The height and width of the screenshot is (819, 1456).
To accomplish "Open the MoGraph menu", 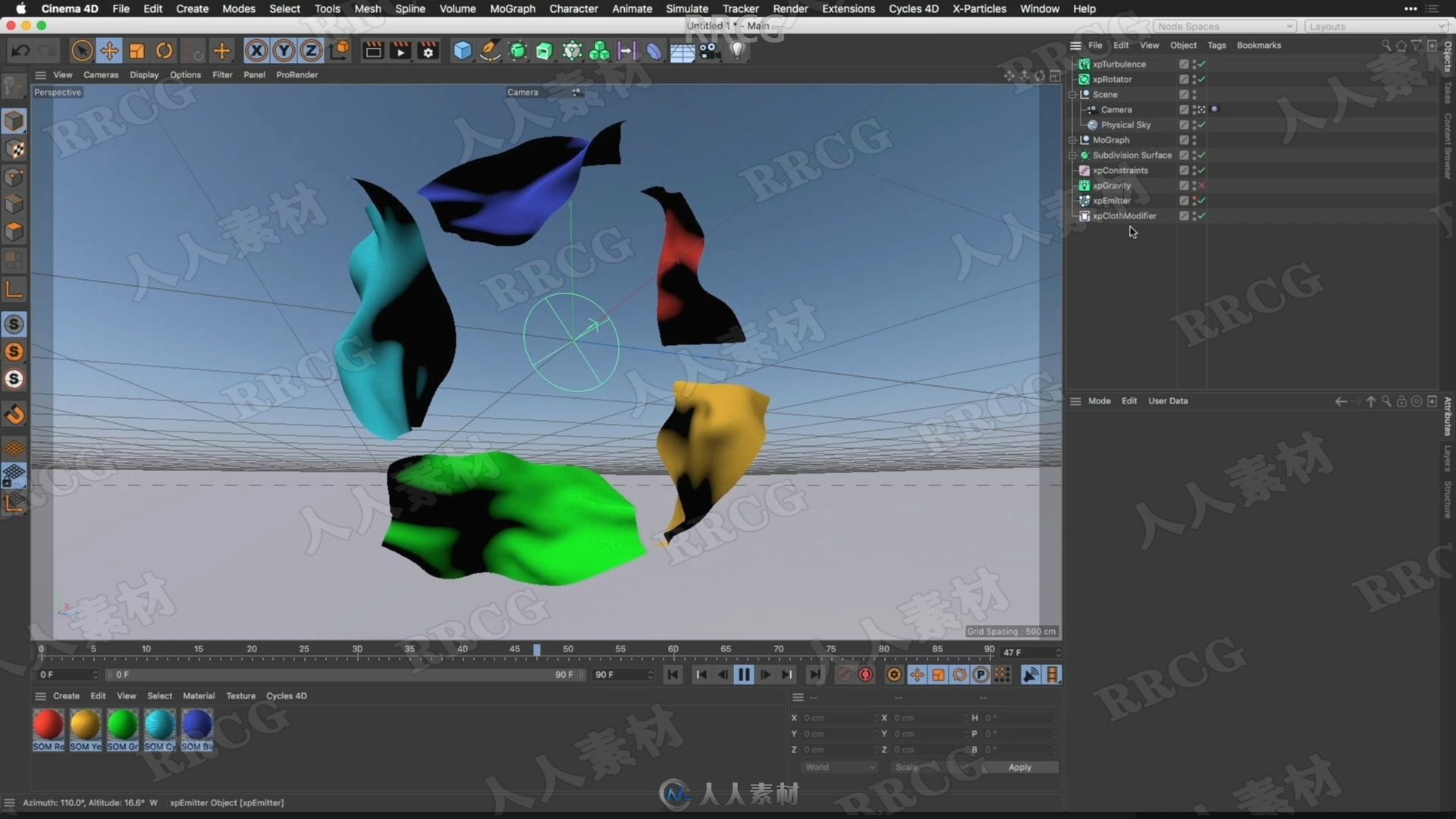I will tap(511, 9).
